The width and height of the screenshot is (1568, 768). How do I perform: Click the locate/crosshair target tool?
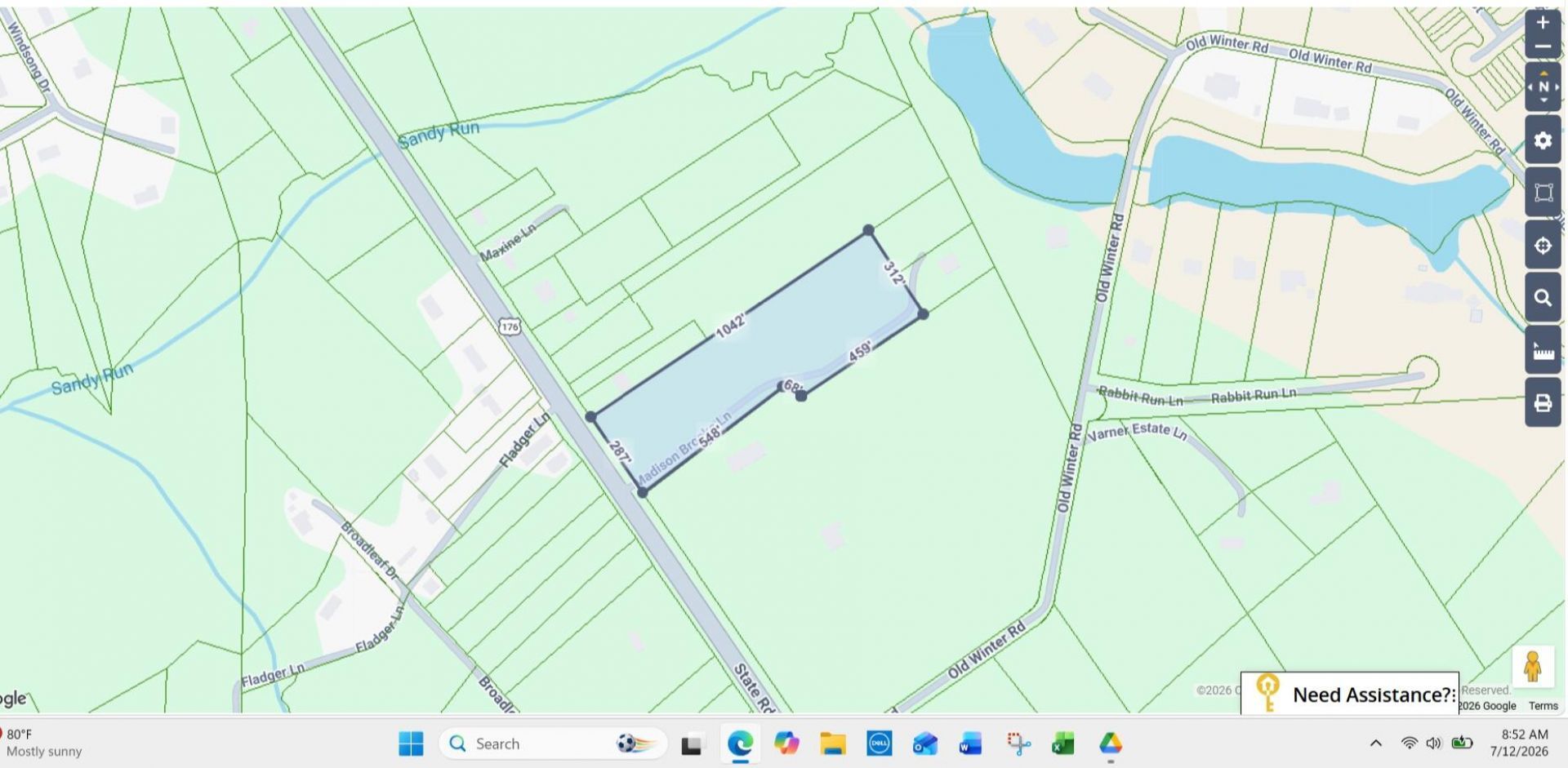pyautogui.click(x=1543, y=246)
